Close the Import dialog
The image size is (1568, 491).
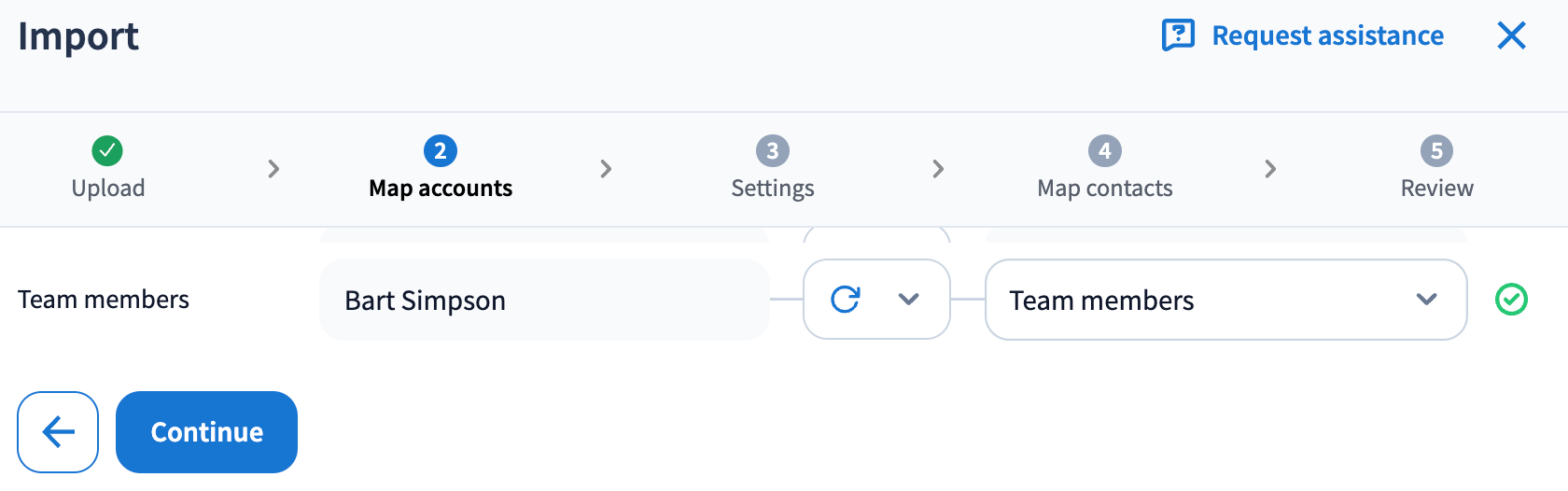tap(1511, 35)
